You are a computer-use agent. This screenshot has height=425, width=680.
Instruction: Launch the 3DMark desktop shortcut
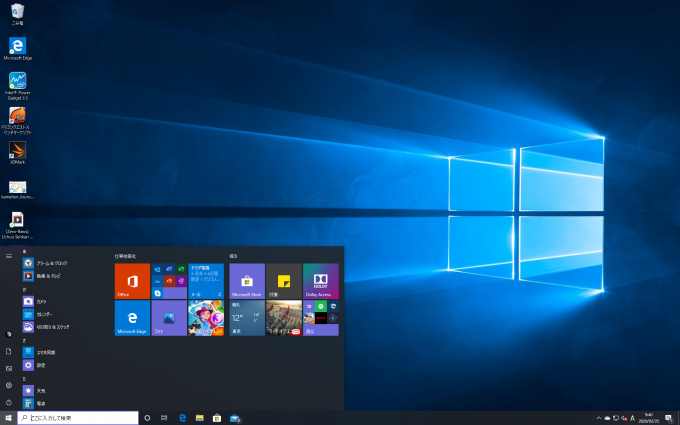coord(17,153)
